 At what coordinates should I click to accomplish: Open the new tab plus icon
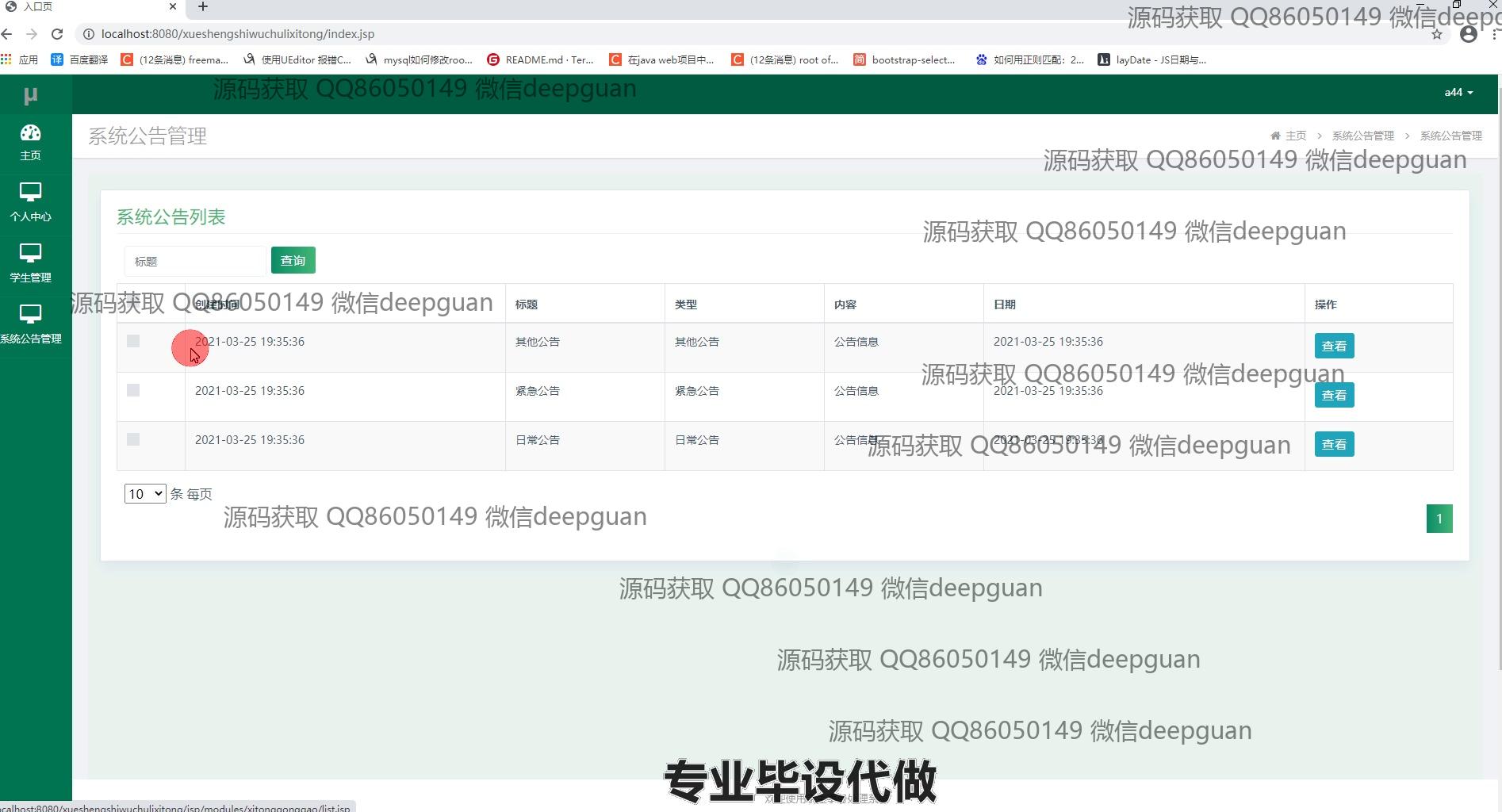point(203,7)
